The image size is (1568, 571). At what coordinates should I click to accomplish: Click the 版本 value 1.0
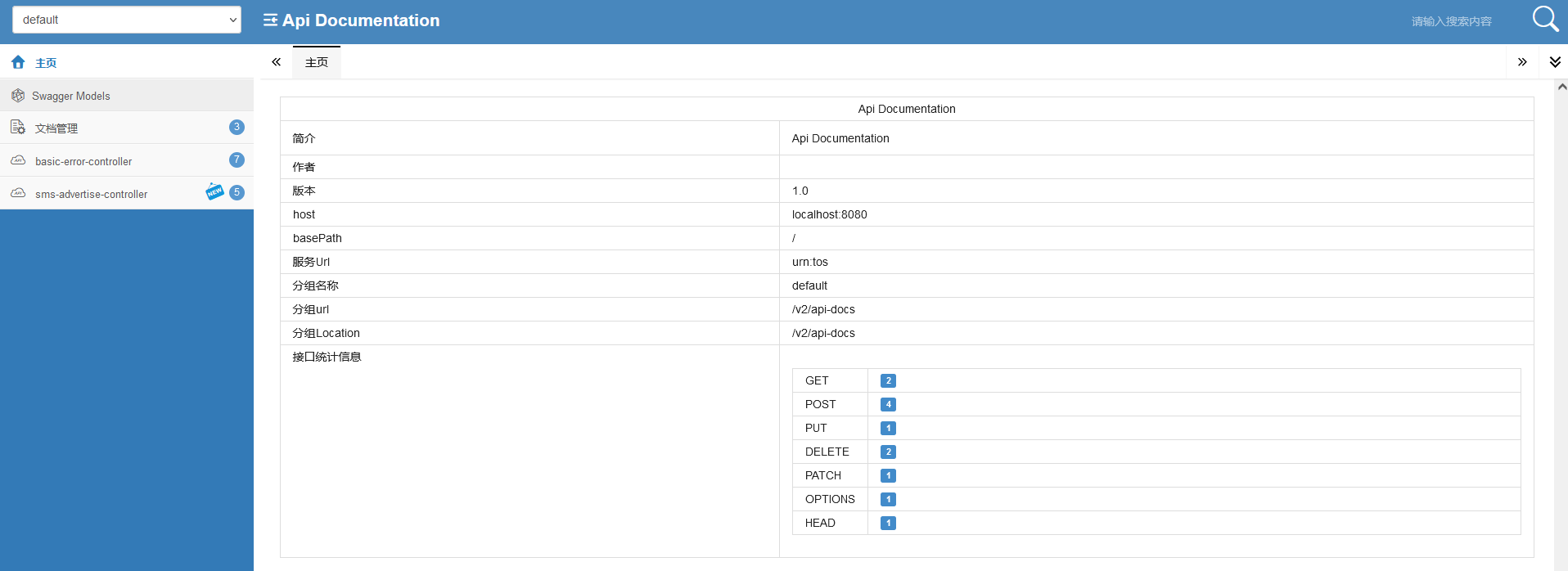(800, 191)
